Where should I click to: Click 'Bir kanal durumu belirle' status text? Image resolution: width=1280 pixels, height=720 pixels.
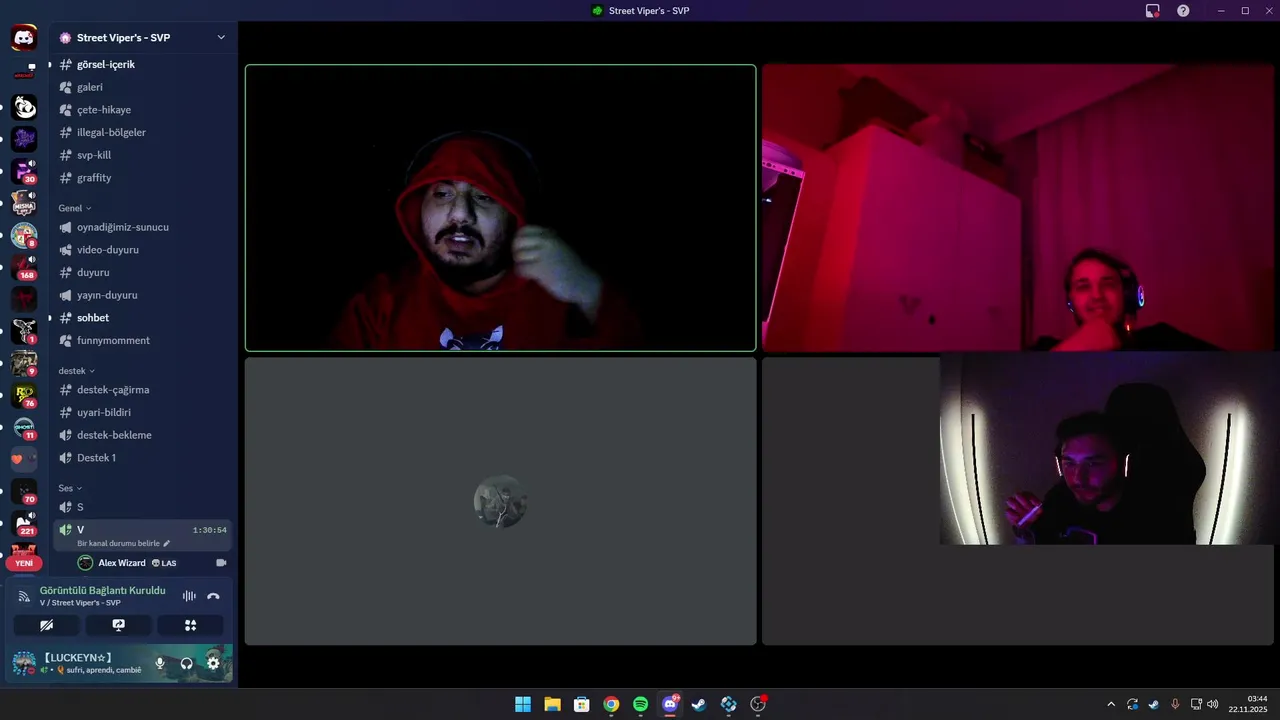[x=118, y=544]
